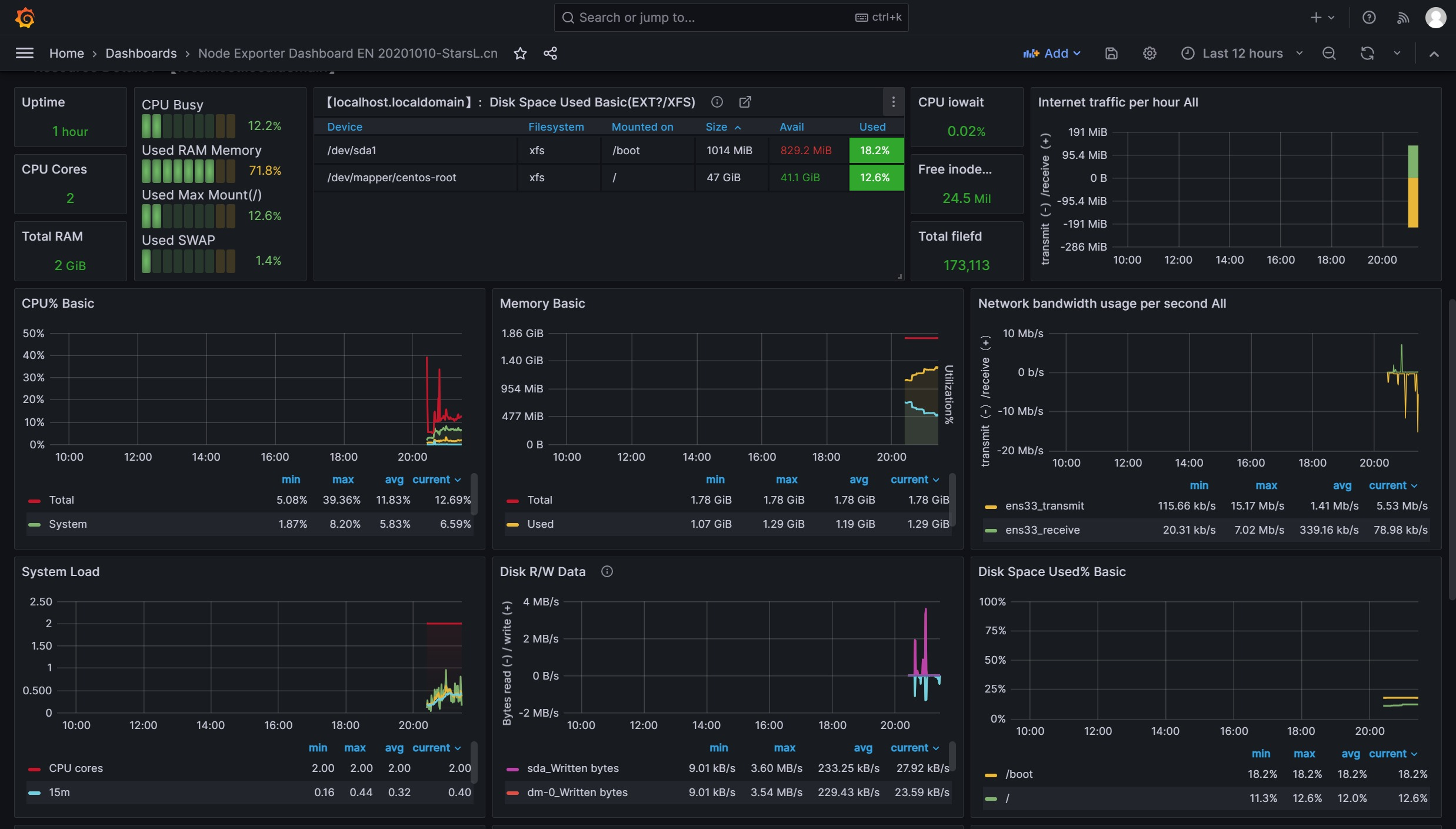Open the Disk Space panel menu dots
Image resolution: width=1456 pixels, height=829 pixels.
pyautogui.click(x=893, y=102)
